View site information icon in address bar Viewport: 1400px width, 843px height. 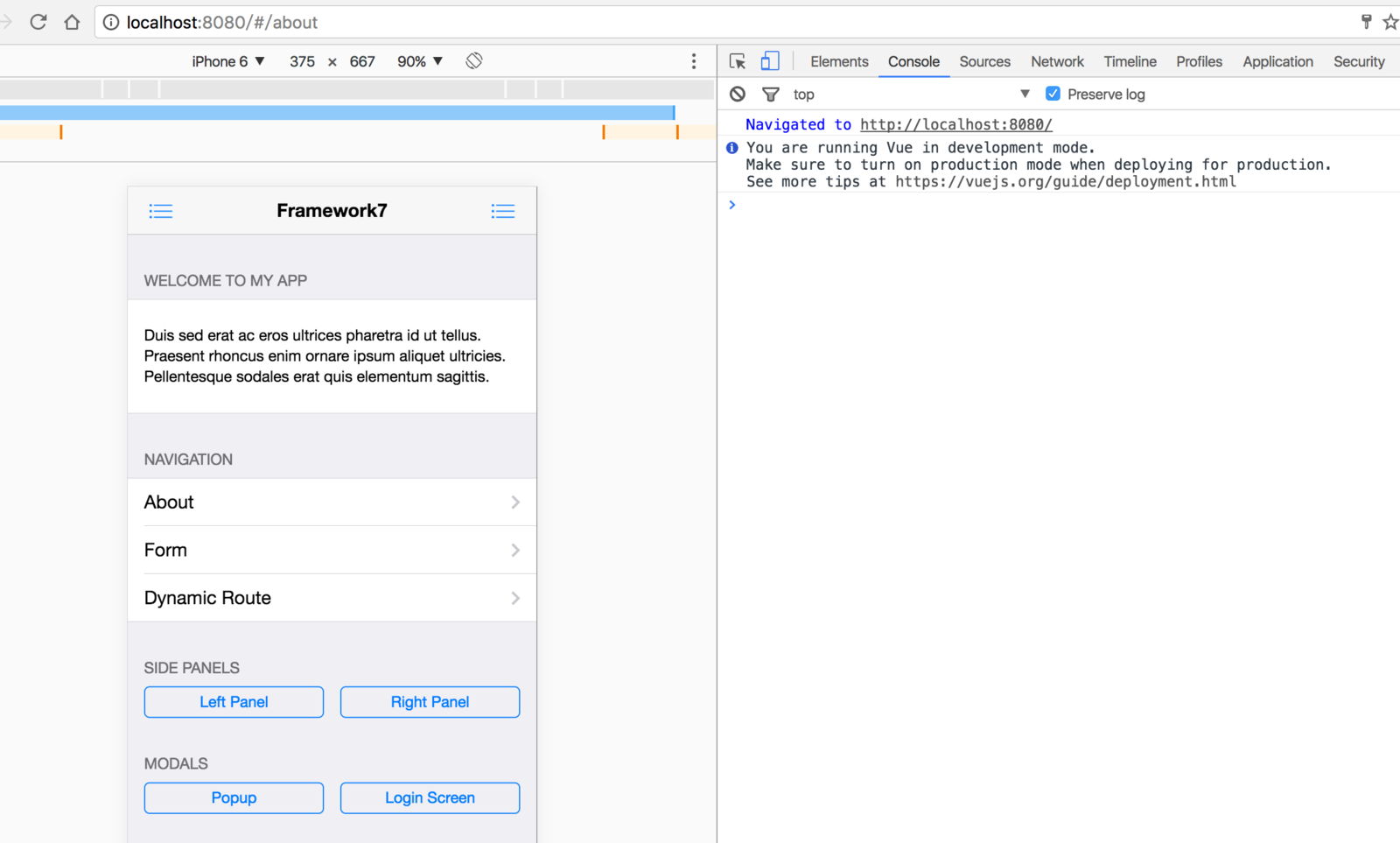[x=111, y=22]
